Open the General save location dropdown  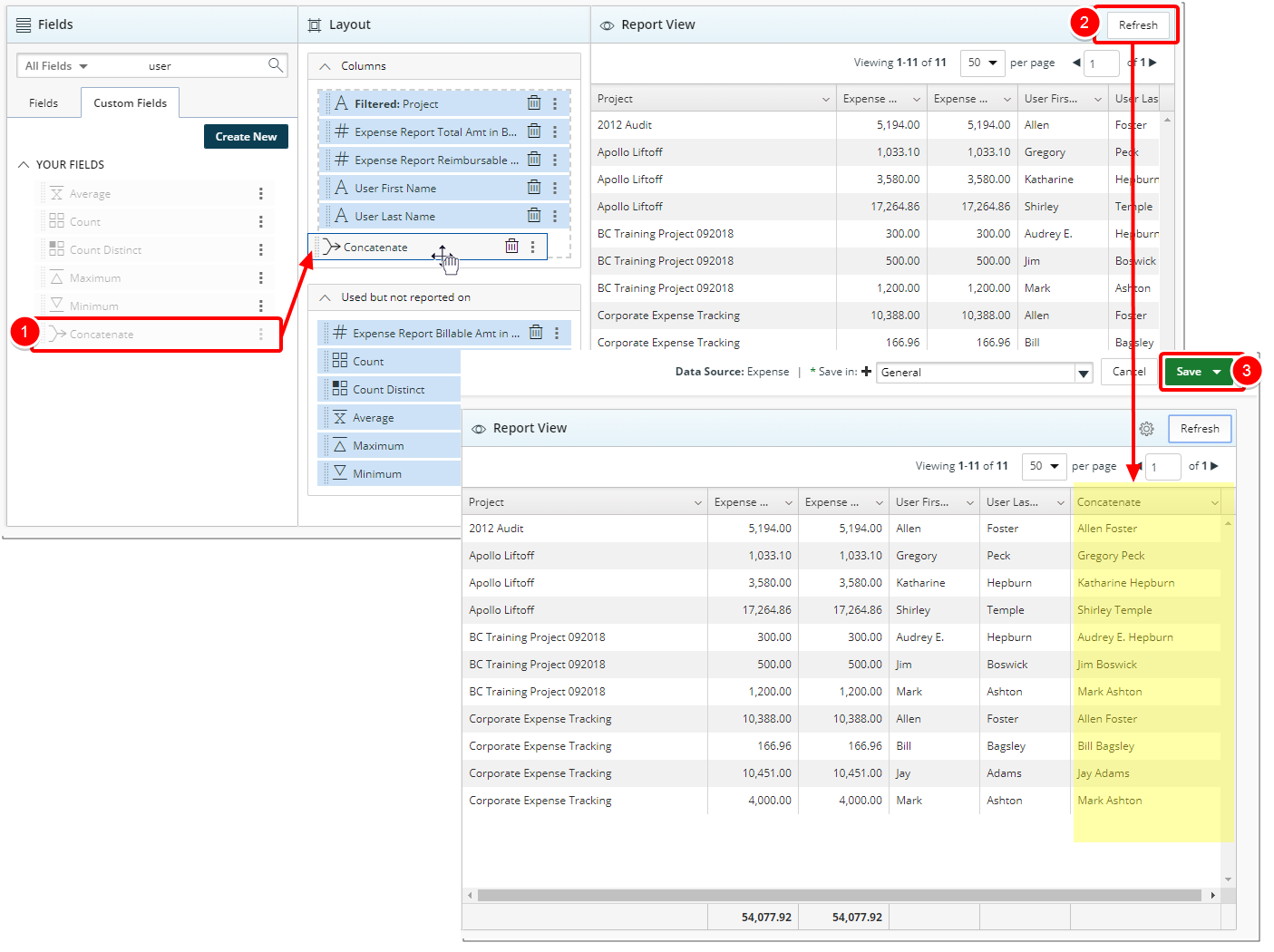(x=1084, y=373)
